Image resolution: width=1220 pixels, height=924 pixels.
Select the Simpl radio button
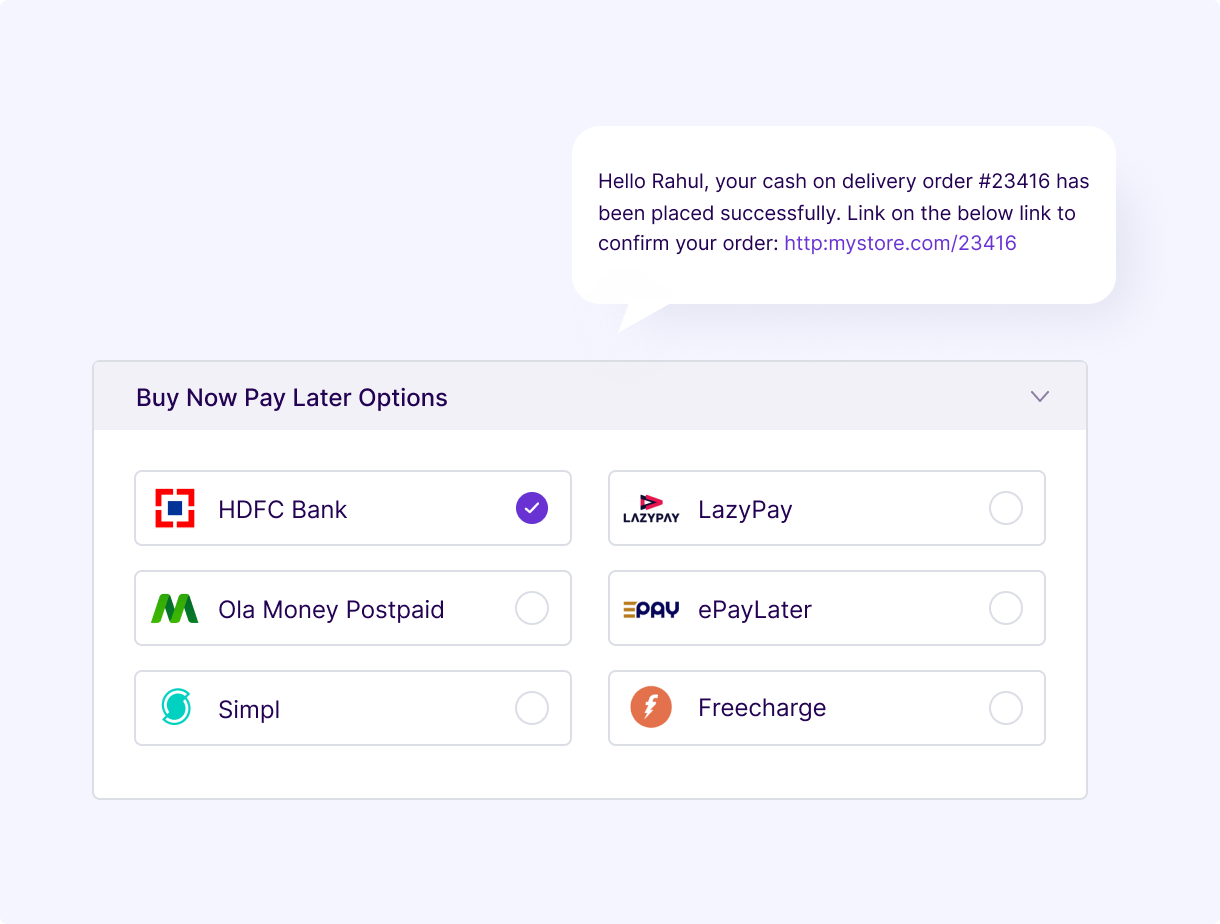tap(532, 708)
